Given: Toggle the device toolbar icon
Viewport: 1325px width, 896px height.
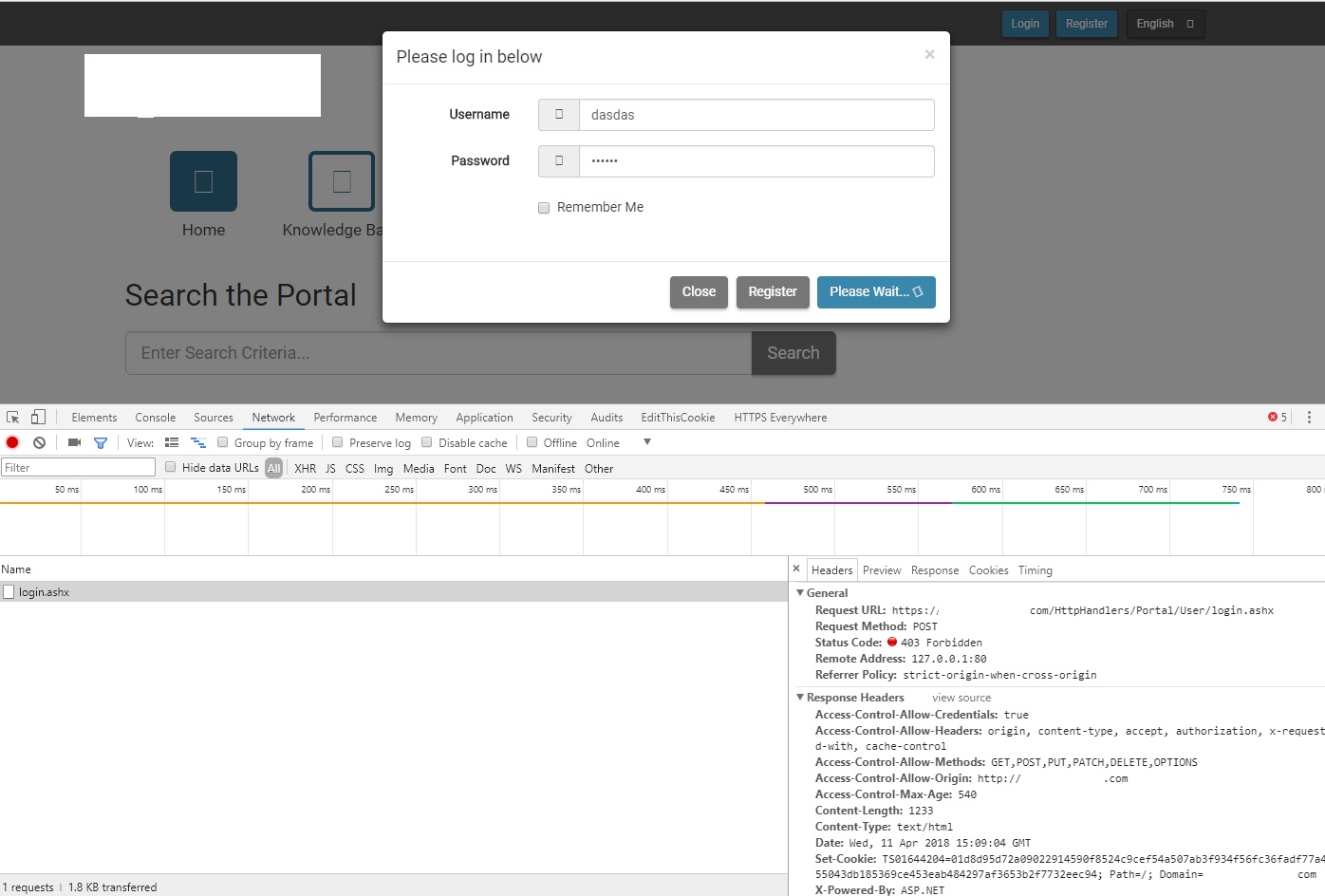Looking at the screenshot, I should click(38, 418).
